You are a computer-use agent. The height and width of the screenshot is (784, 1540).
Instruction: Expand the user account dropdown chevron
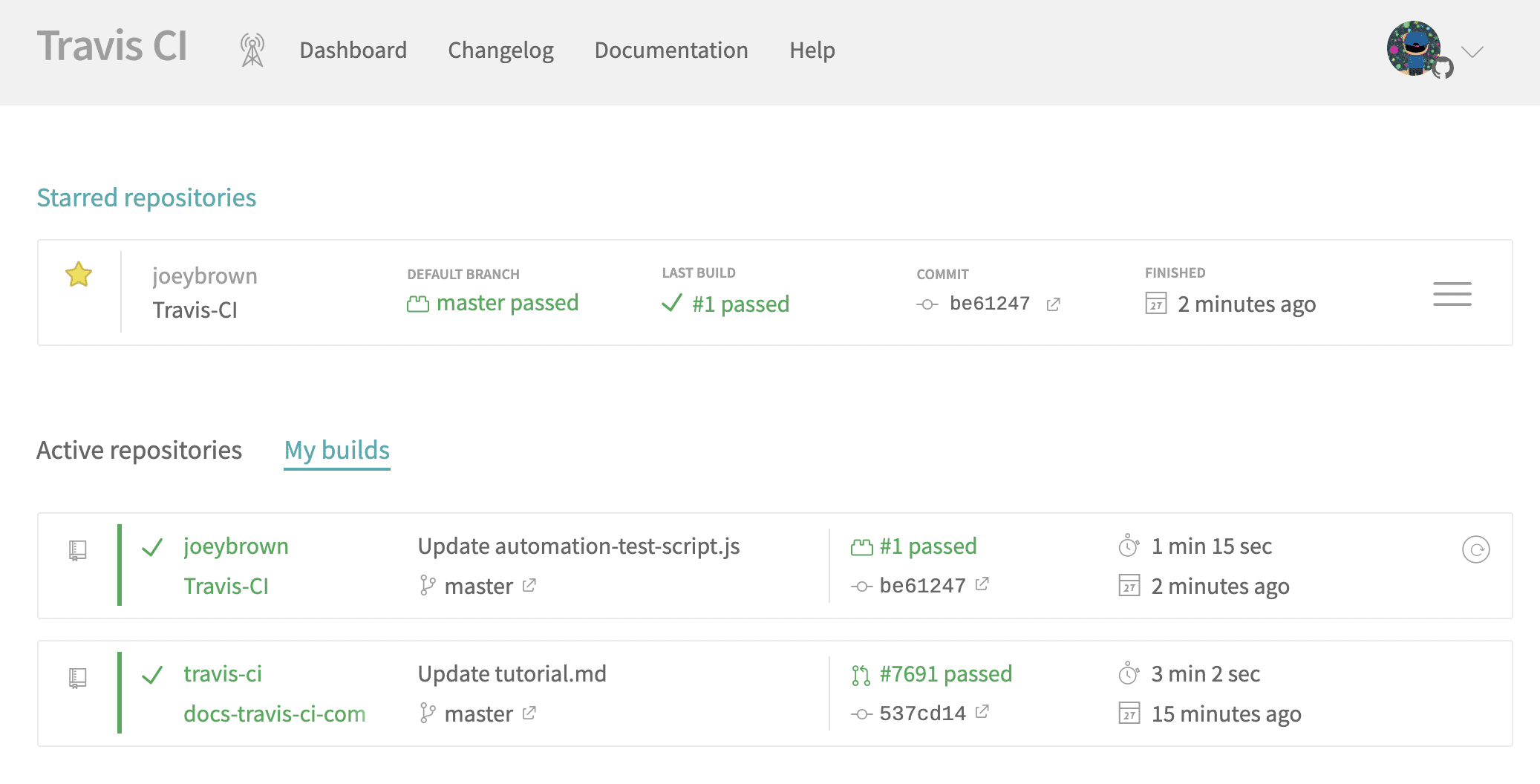pyautogui.click(x=1472, y=51)
